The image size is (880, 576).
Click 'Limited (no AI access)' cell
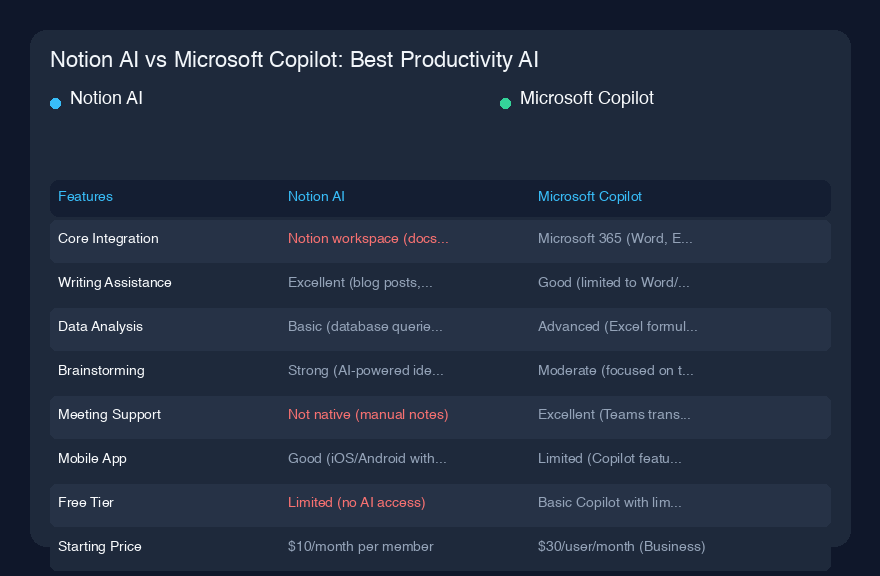click(357, 502)
